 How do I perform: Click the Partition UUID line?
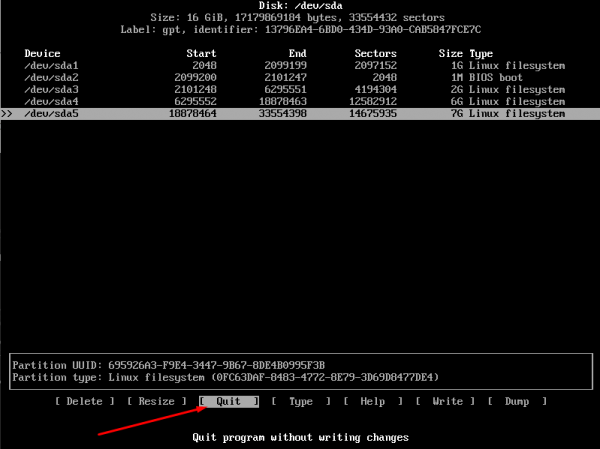(x=168, y=365)
